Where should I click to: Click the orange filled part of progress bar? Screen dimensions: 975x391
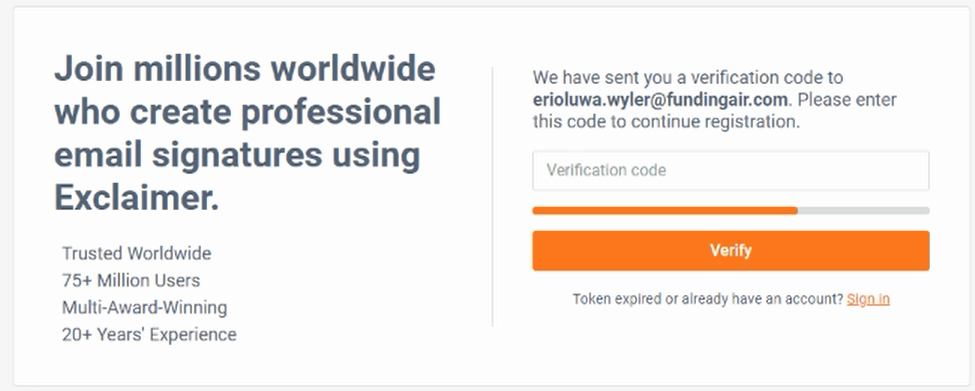(665, 211)
